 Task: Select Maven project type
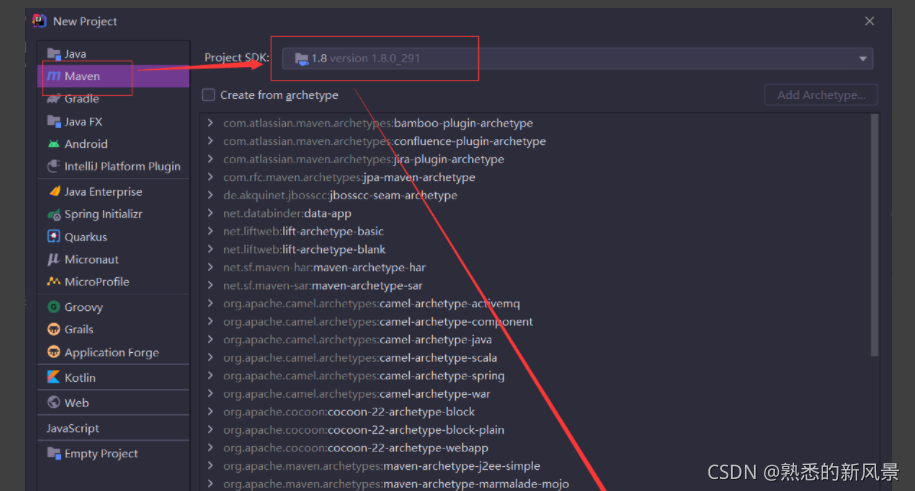(113, 76)
